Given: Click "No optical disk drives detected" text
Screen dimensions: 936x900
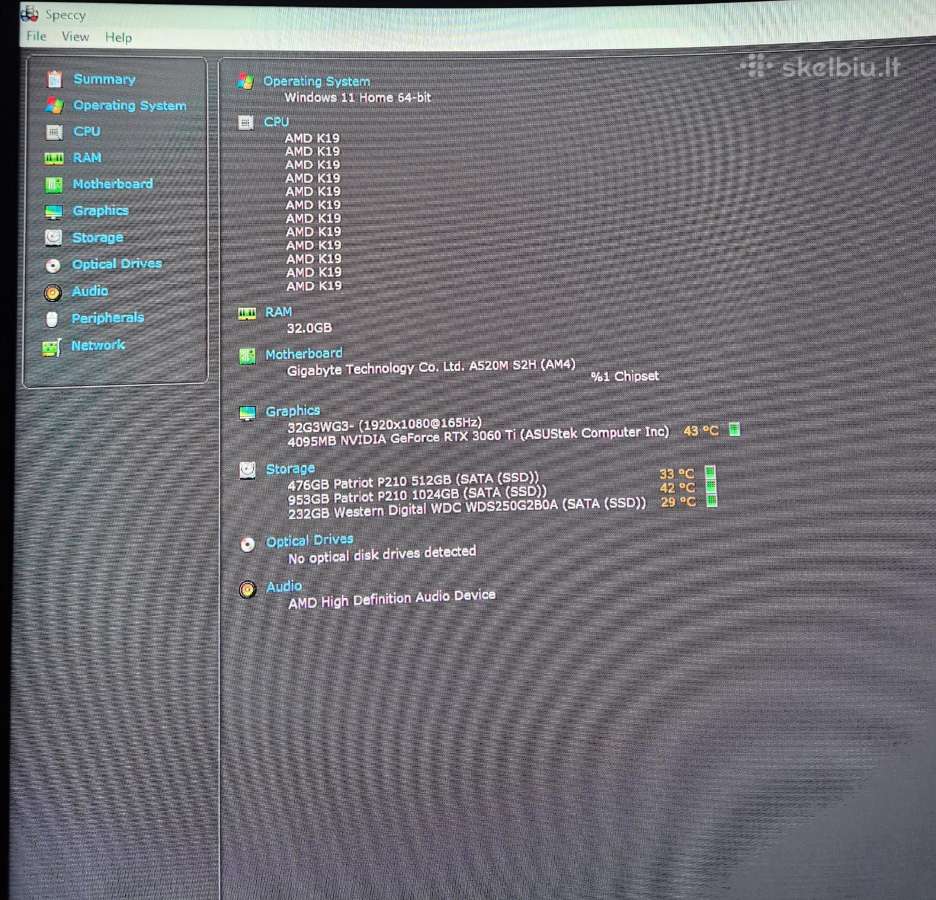Looking at the screenshot, I should click(382, 554).
